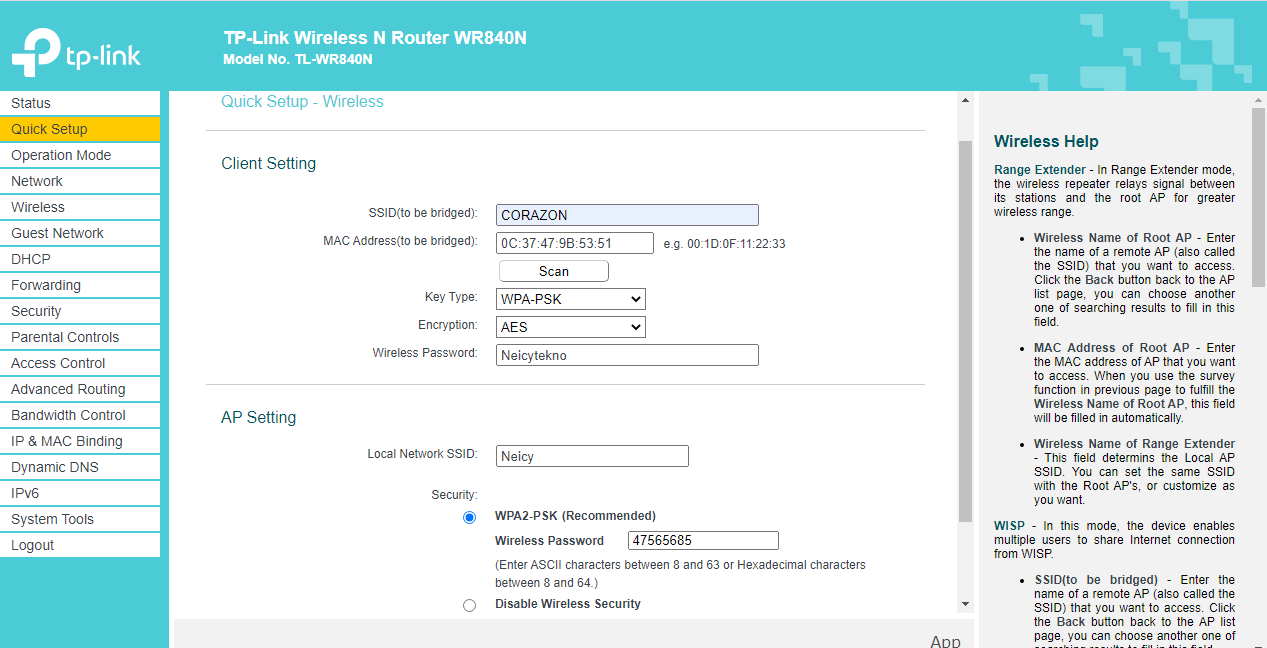Go to Access Control
This screenshot has width=1267, height=648.
pos(80,363)
